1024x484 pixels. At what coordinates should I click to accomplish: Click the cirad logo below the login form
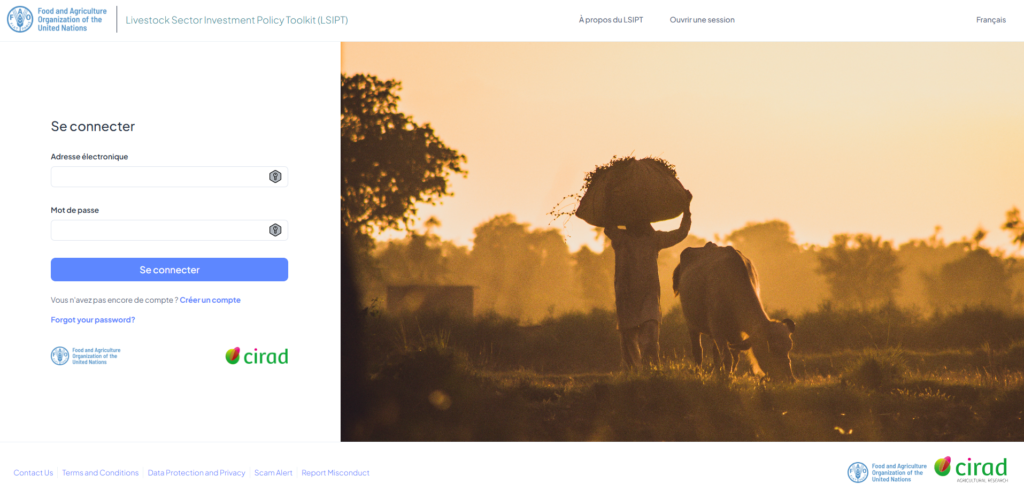coord(257,356)
